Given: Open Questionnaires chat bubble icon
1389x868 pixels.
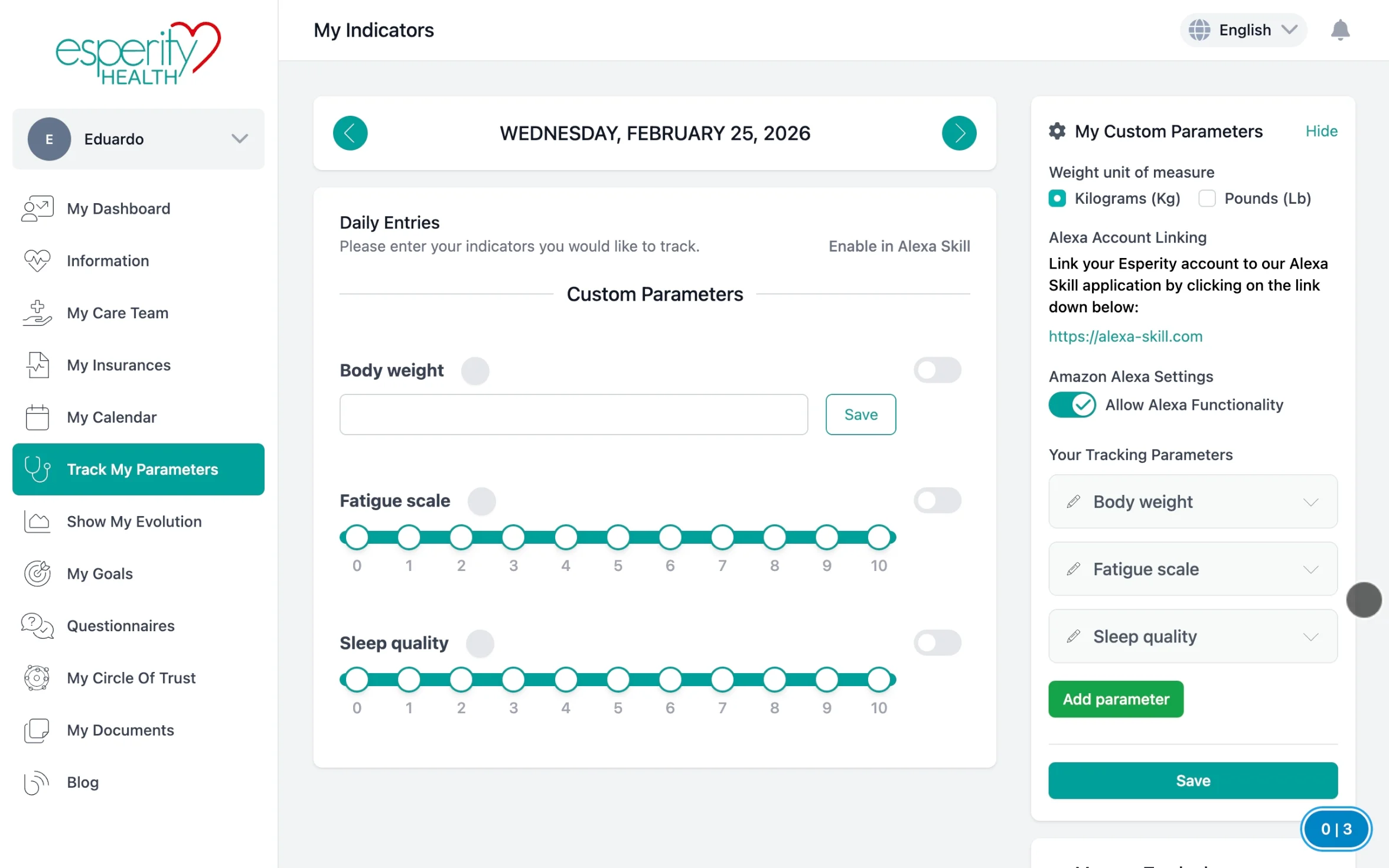Looking at the screenshot, I should (x=37, y=626).
